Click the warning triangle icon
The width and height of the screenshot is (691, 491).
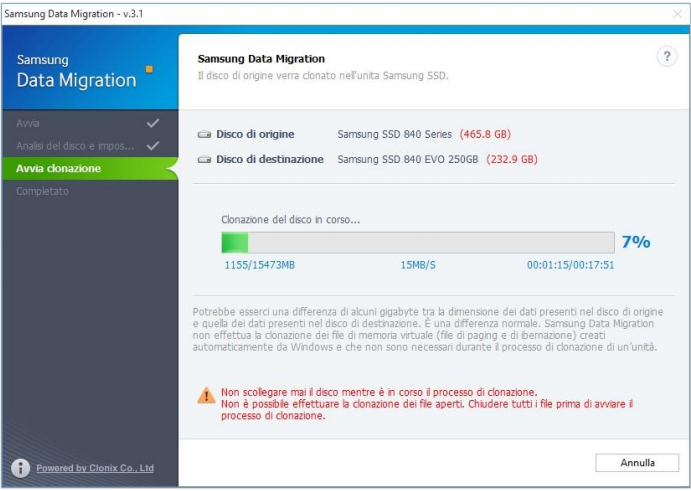(x=206, y=396)
